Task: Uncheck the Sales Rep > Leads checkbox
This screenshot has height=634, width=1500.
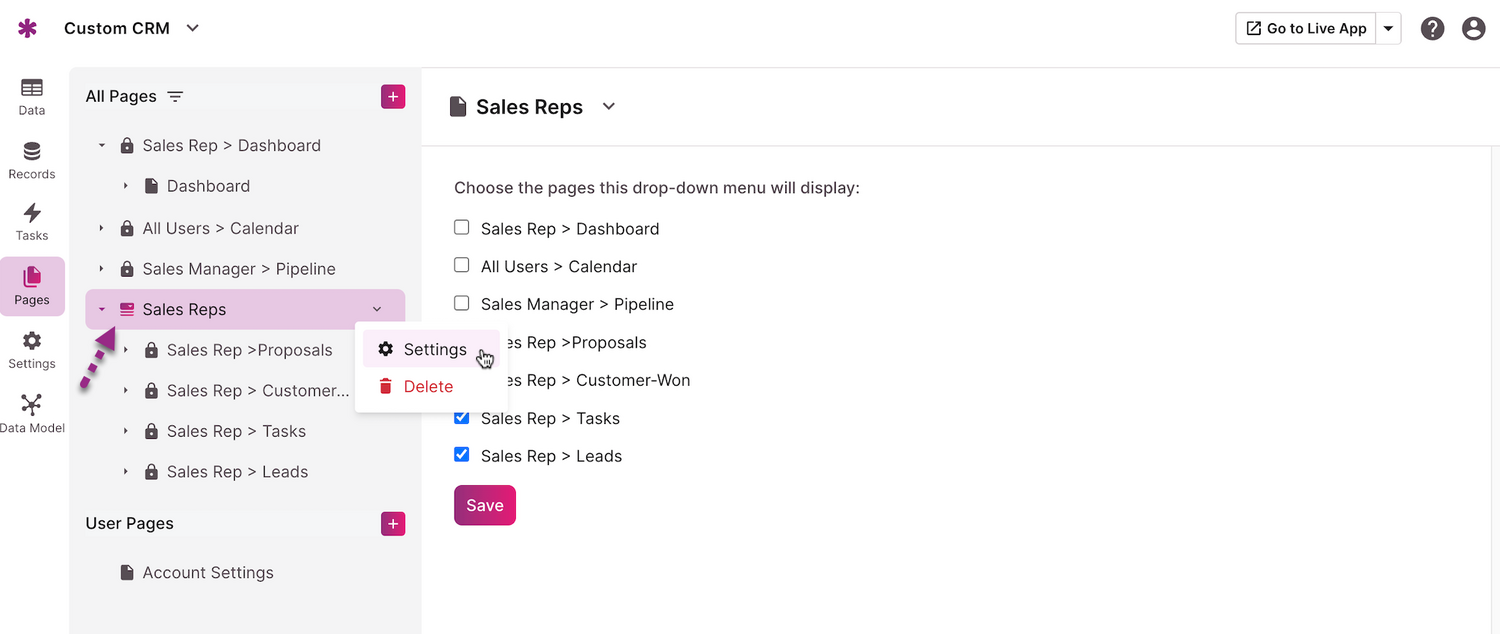Action: (462, 455)
